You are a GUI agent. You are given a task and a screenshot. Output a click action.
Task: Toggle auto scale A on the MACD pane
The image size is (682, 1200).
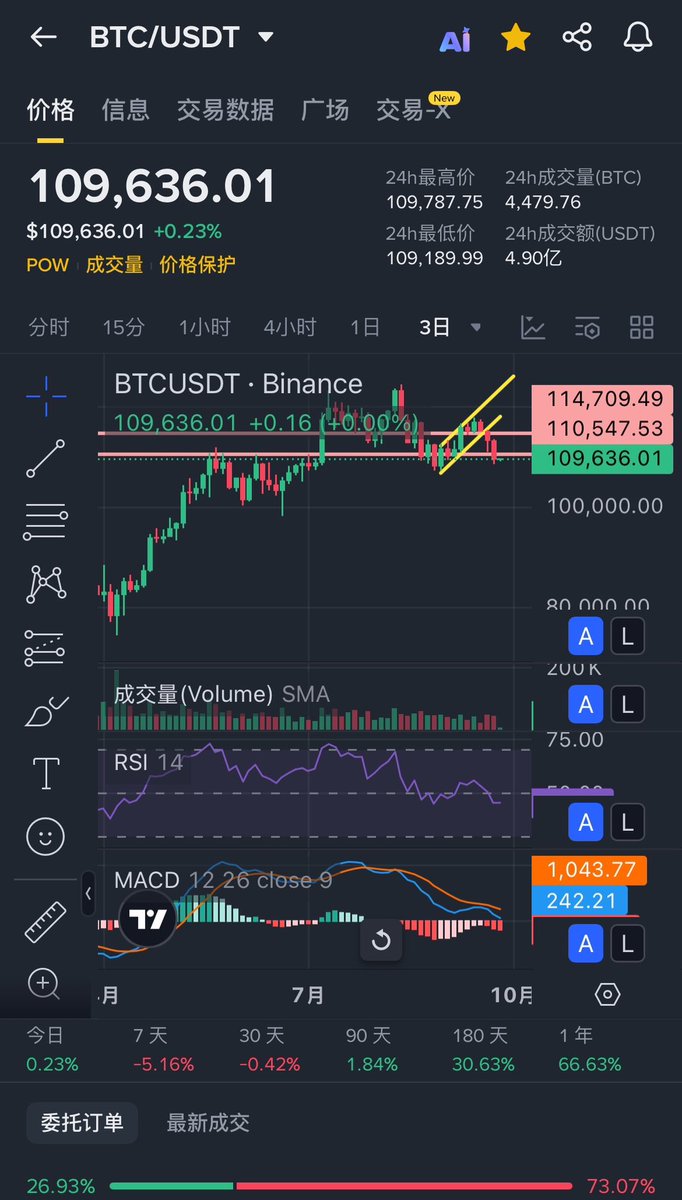586,943
